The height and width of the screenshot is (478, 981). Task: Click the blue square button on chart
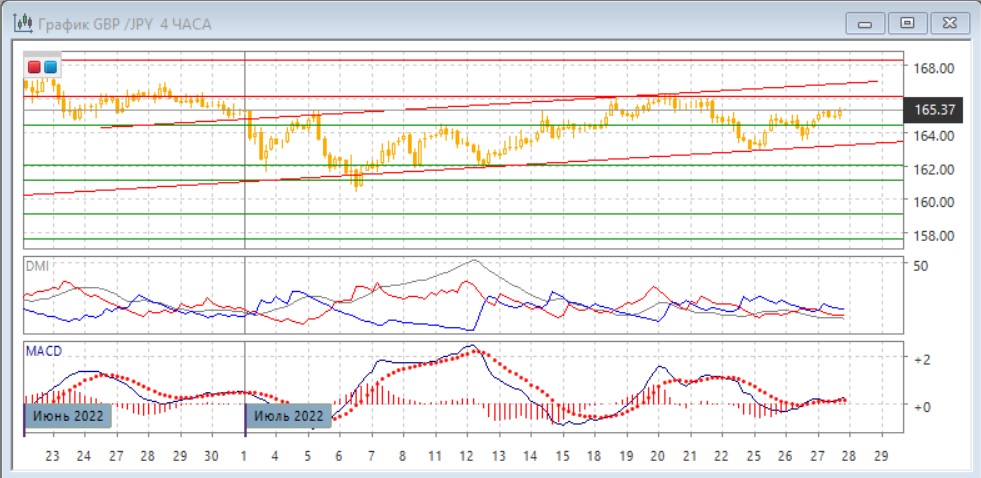pos(50,67)
